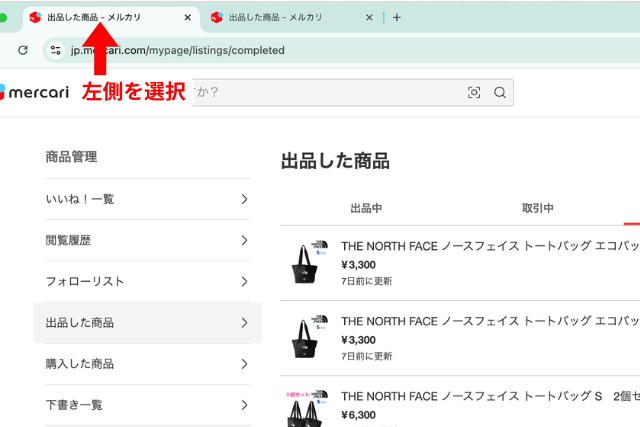
Task: Open image search camera icon
Action: (x=474, y=93)
